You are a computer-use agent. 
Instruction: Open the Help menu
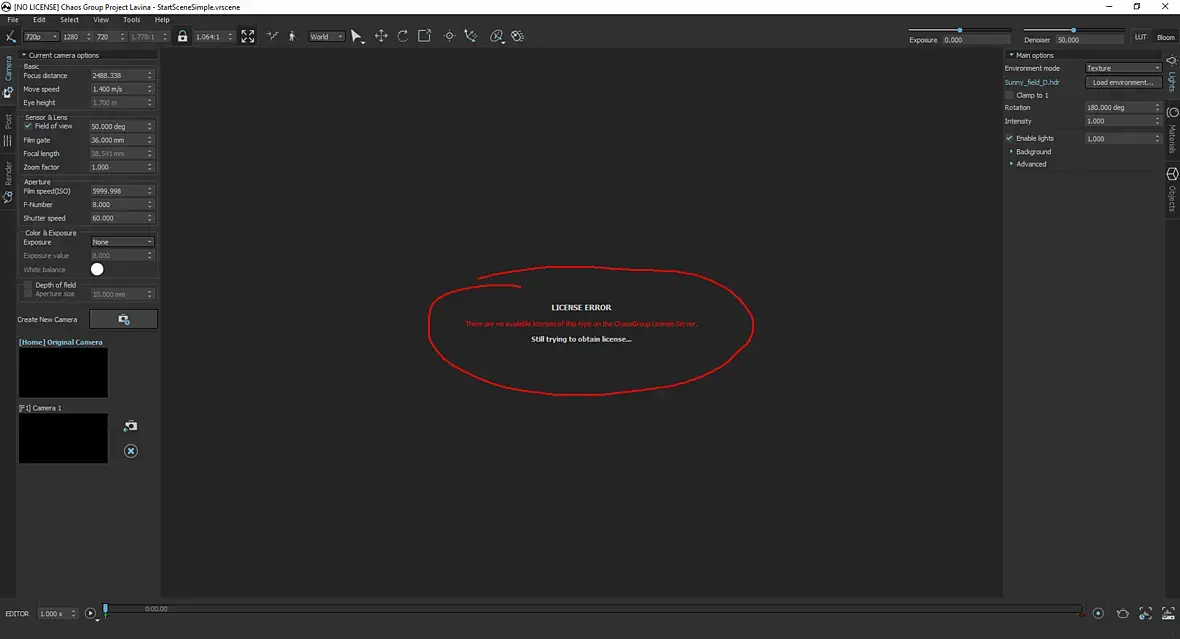coord(162,20)
